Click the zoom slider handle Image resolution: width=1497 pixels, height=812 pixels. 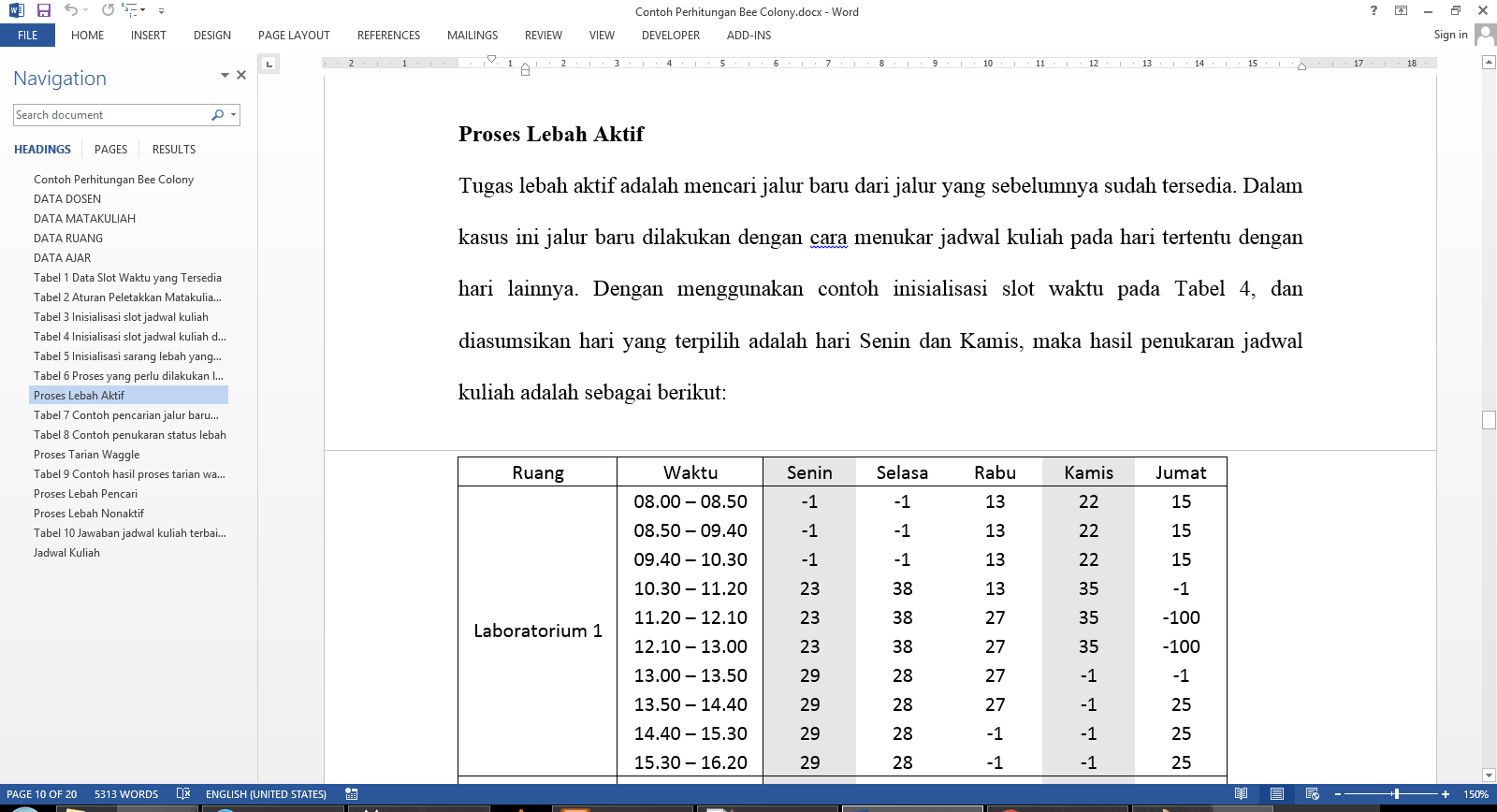(x=1396, y=794)
